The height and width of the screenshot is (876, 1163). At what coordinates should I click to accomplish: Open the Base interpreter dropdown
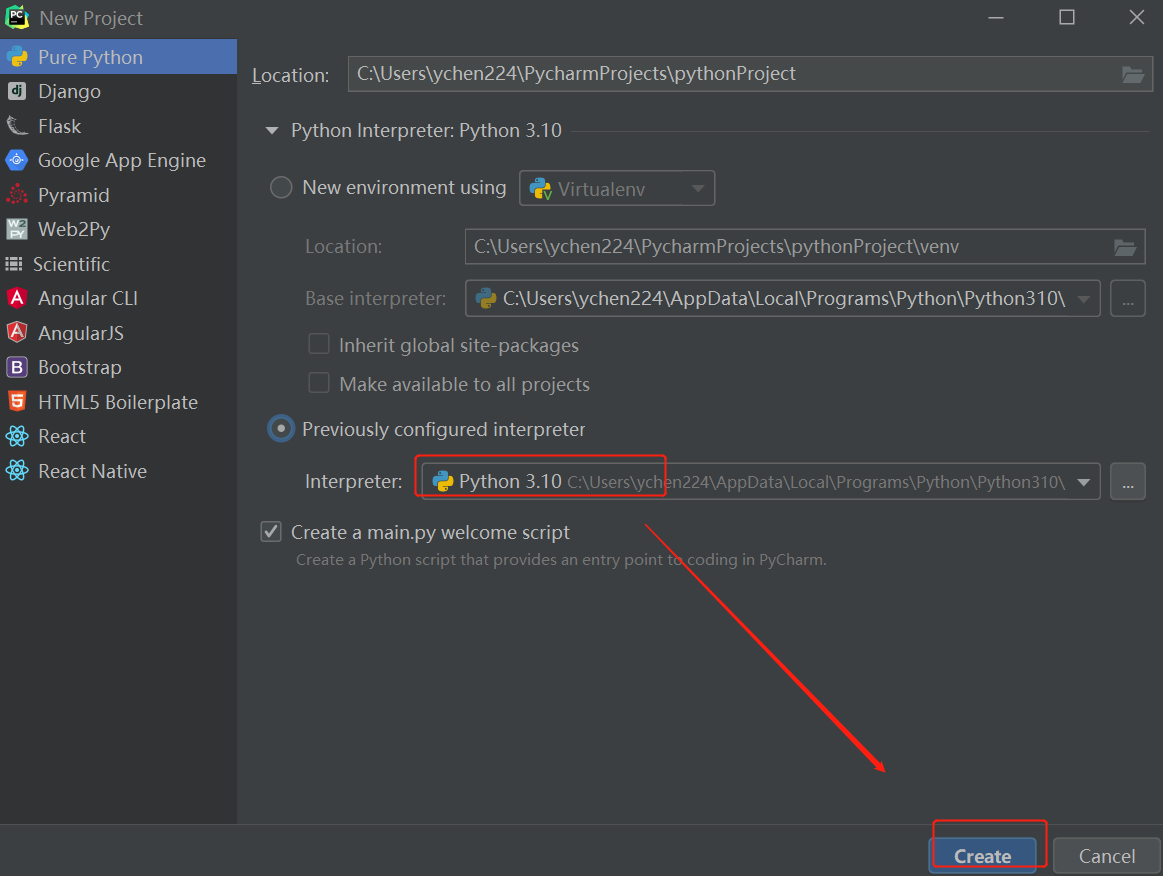pos(1084,299)
